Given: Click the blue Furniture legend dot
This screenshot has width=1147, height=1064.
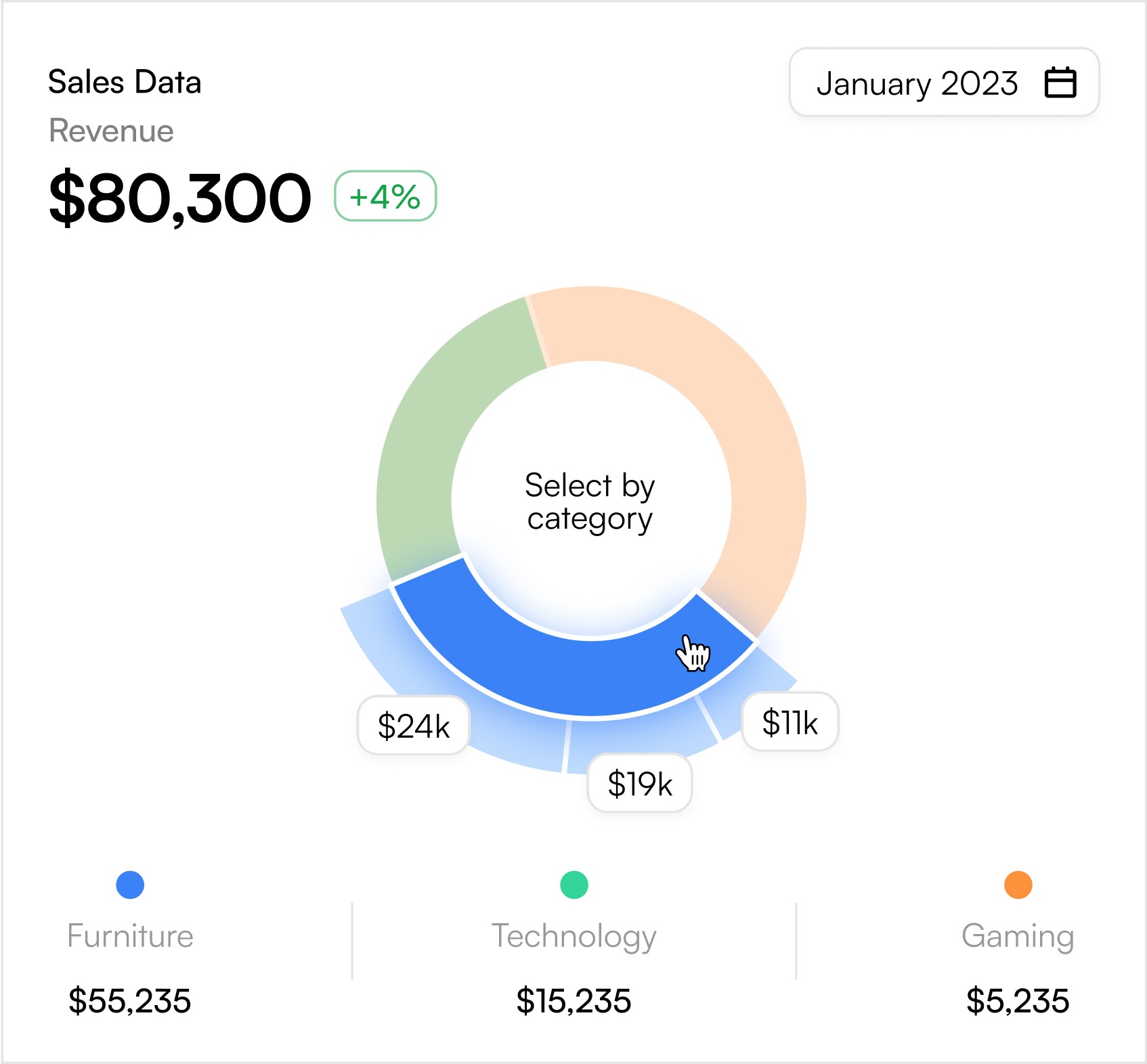Looking at the screenshot, I should click(x=130, y=885).
